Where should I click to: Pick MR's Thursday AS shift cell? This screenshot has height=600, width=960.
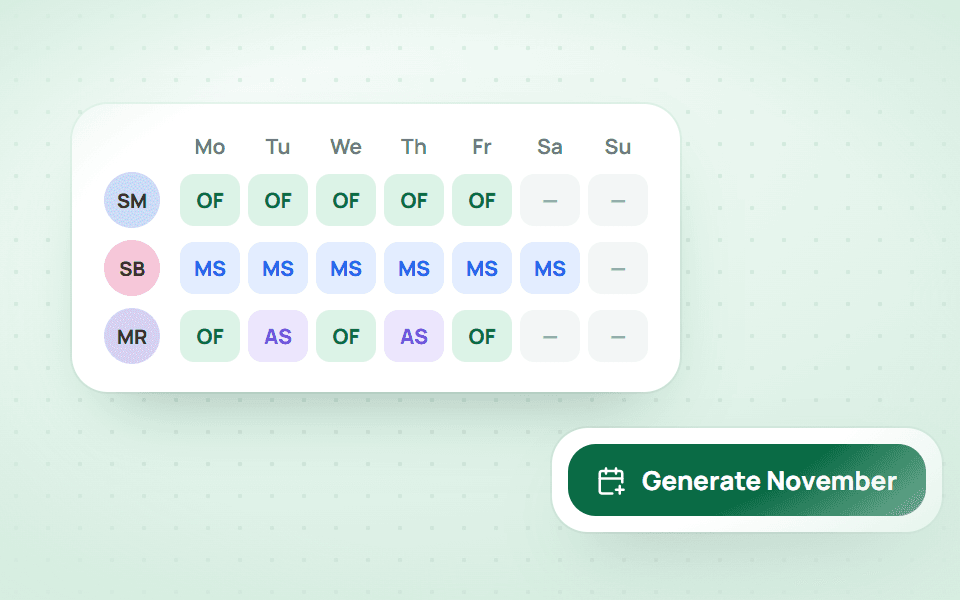(414, 336)
